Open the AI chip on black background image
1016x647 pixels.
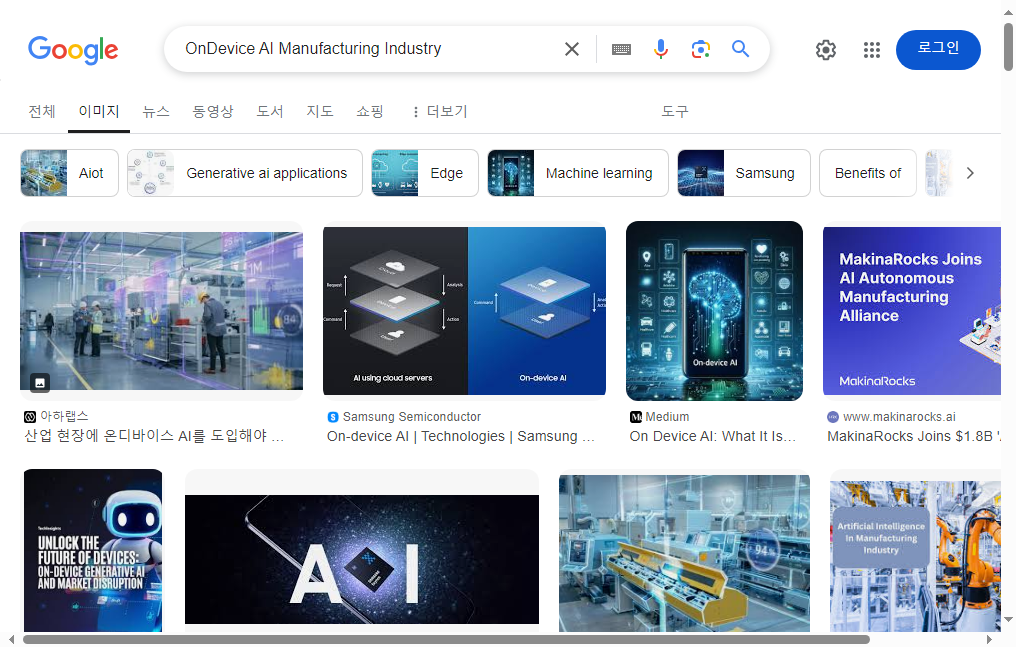coord(362,560)
